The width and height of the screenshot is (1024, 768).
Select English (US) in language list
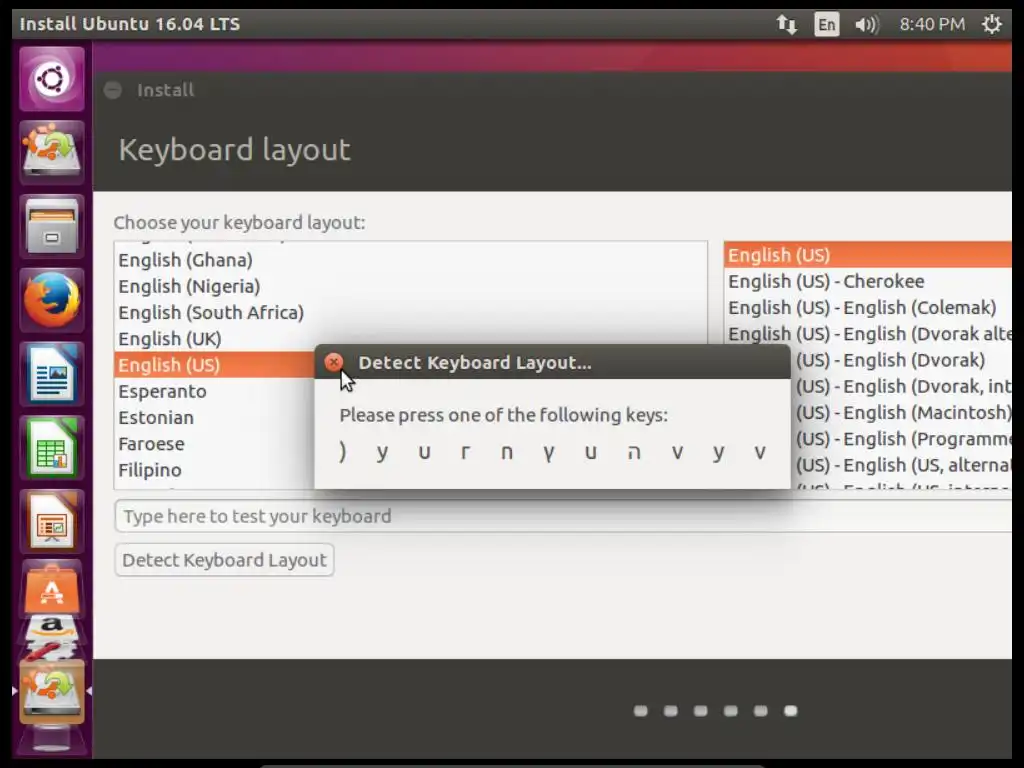[214, 364]
